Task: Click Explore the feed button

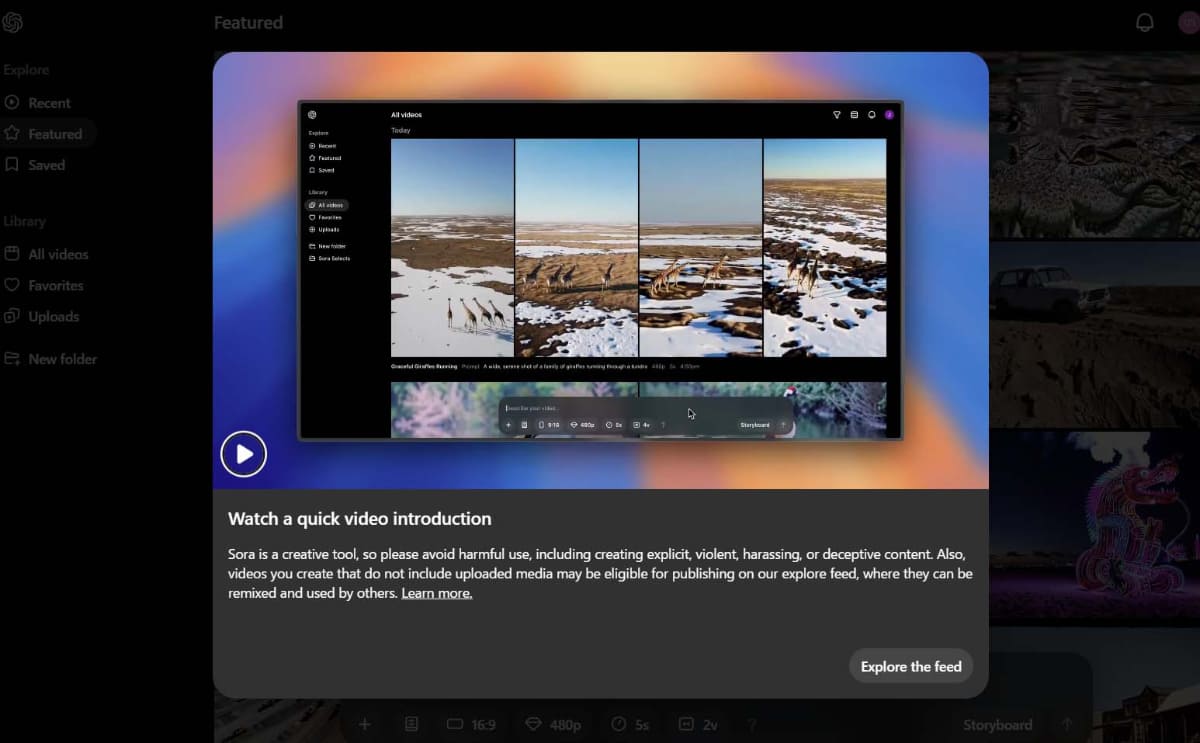Action: coord(911,666)
